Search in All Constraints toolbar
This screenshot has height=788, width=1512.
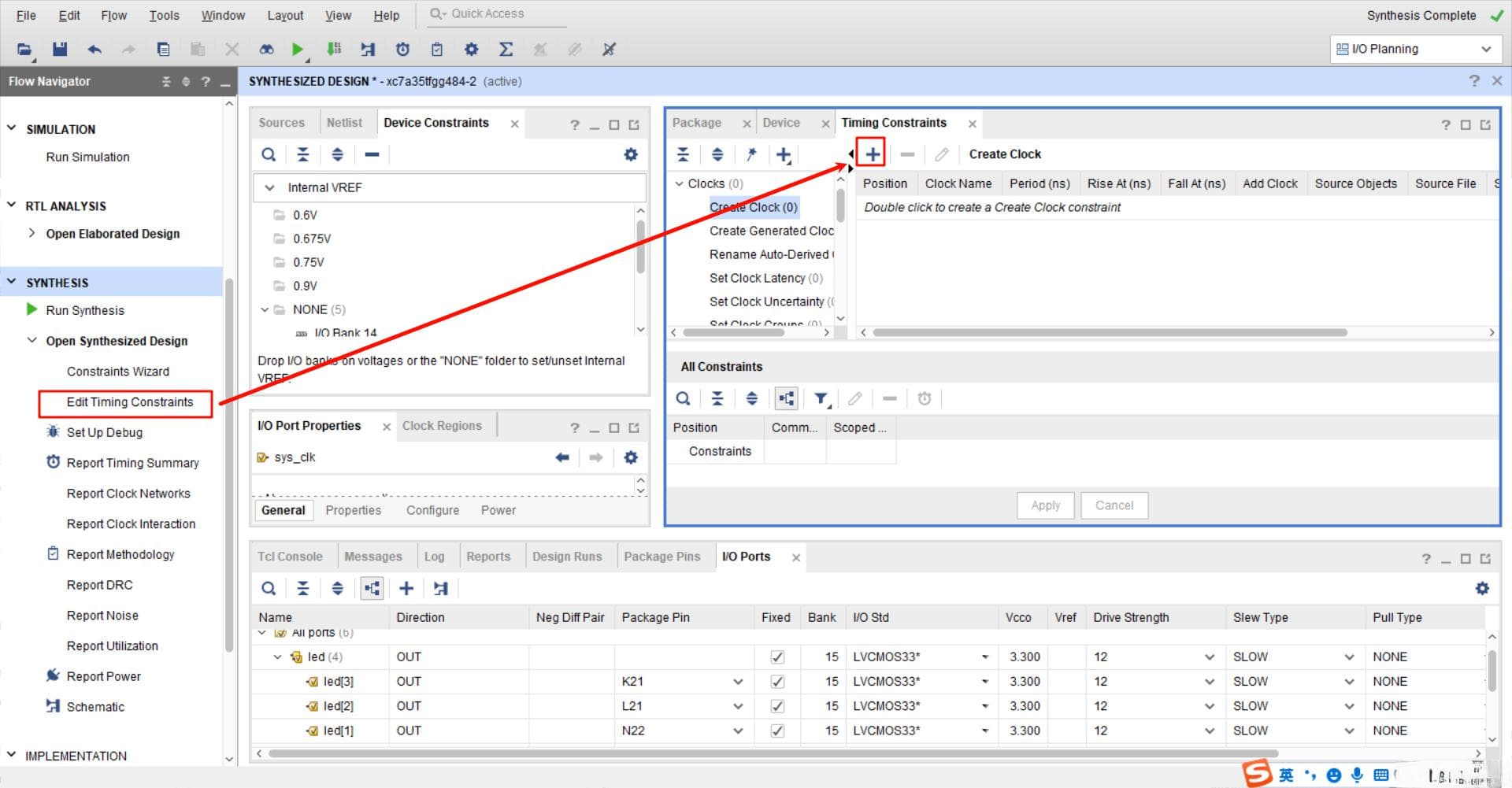(683, 398)
